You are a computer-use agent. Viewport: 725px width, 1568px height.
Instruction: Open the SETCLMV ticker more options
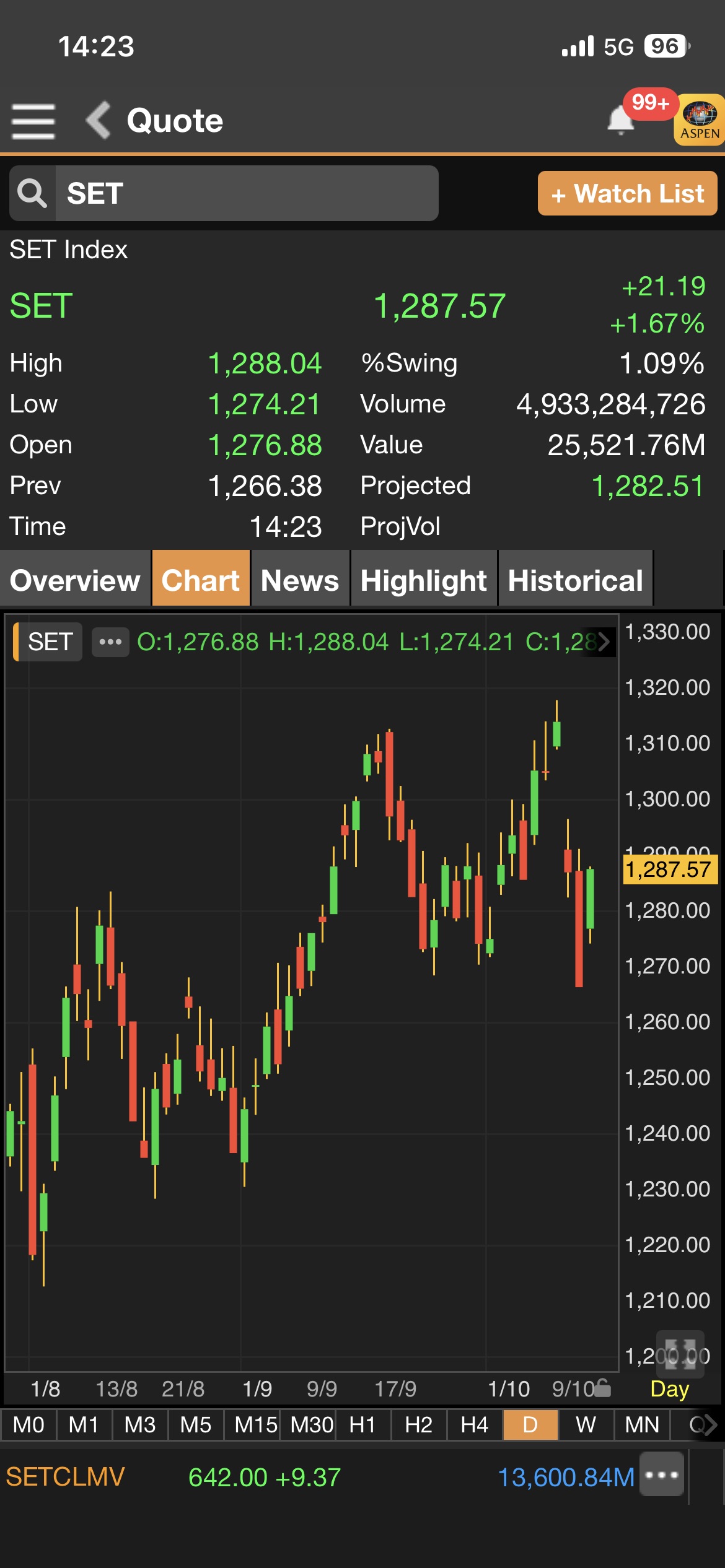click(x=662, y=1476)
